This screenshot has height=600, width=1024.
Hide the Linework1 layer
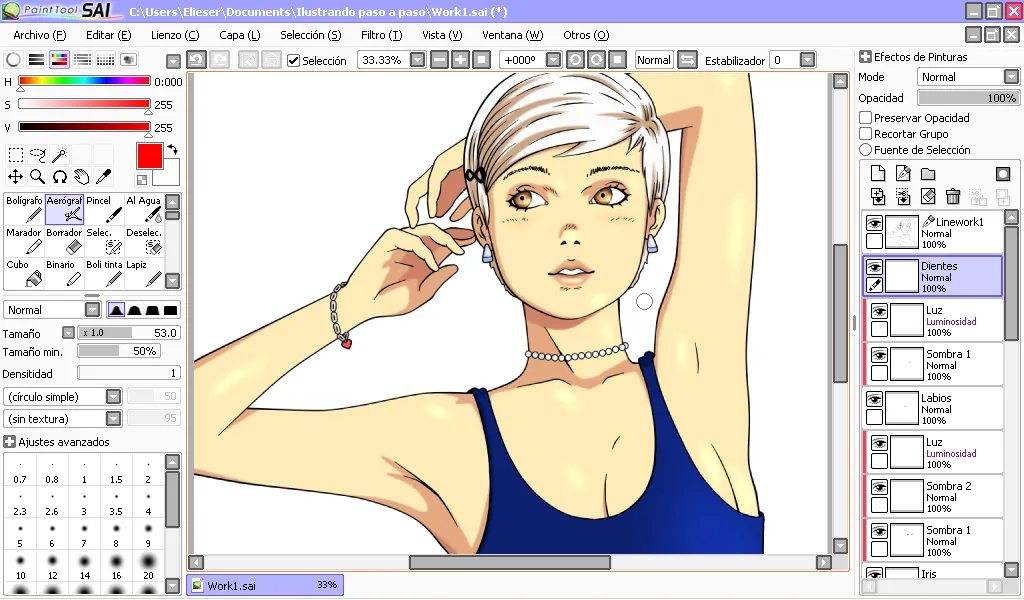coord(874,223)
